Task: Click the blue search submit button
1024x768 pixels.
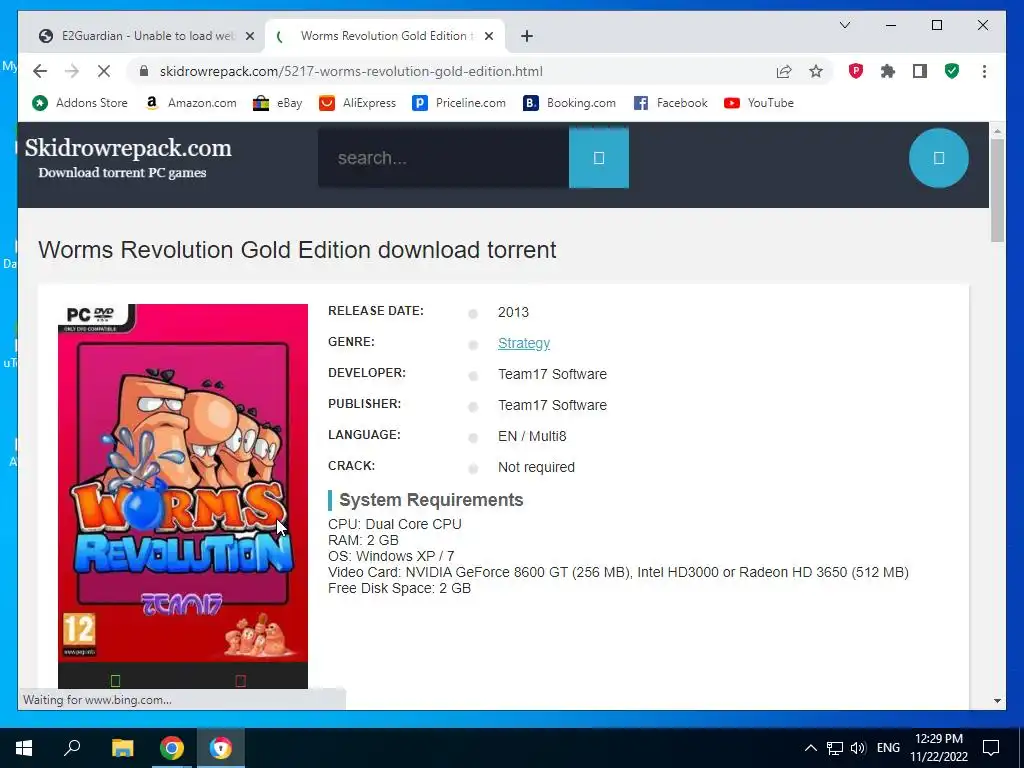Action: 599,157
